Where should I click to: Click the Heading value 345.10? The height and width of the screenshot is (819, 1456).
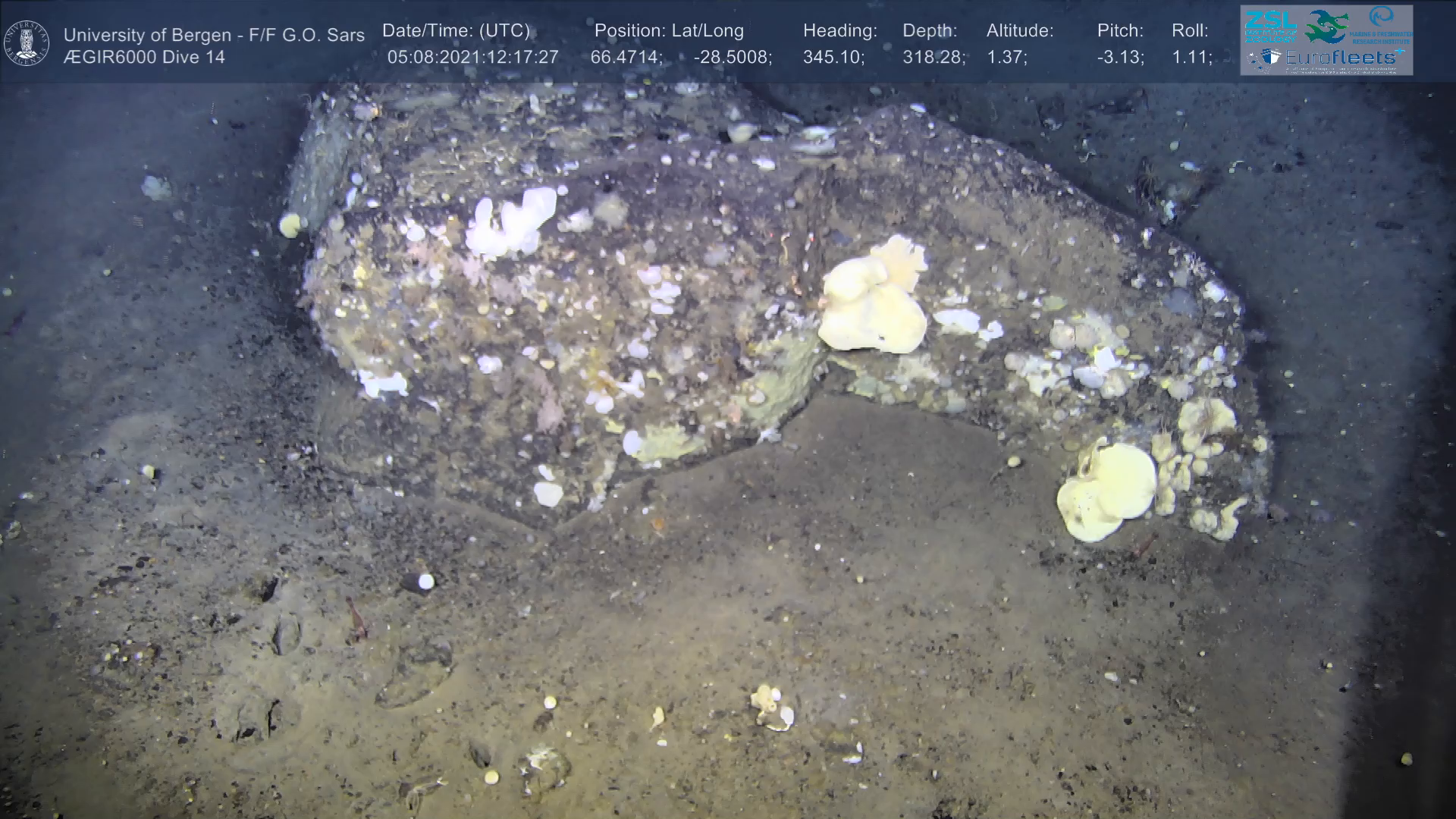point(833,57)
